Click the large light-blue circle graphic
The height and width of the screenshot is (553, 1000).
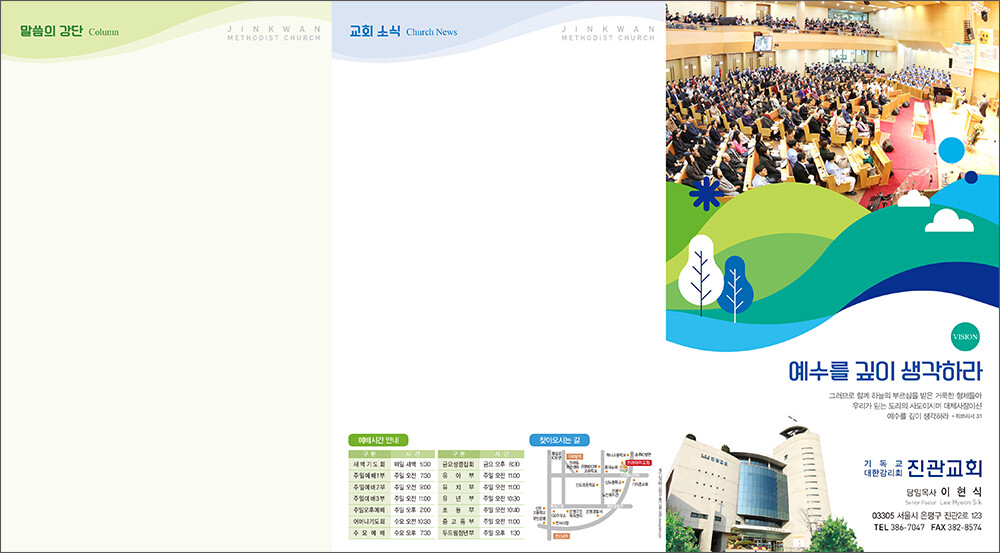tap(951, 150)
